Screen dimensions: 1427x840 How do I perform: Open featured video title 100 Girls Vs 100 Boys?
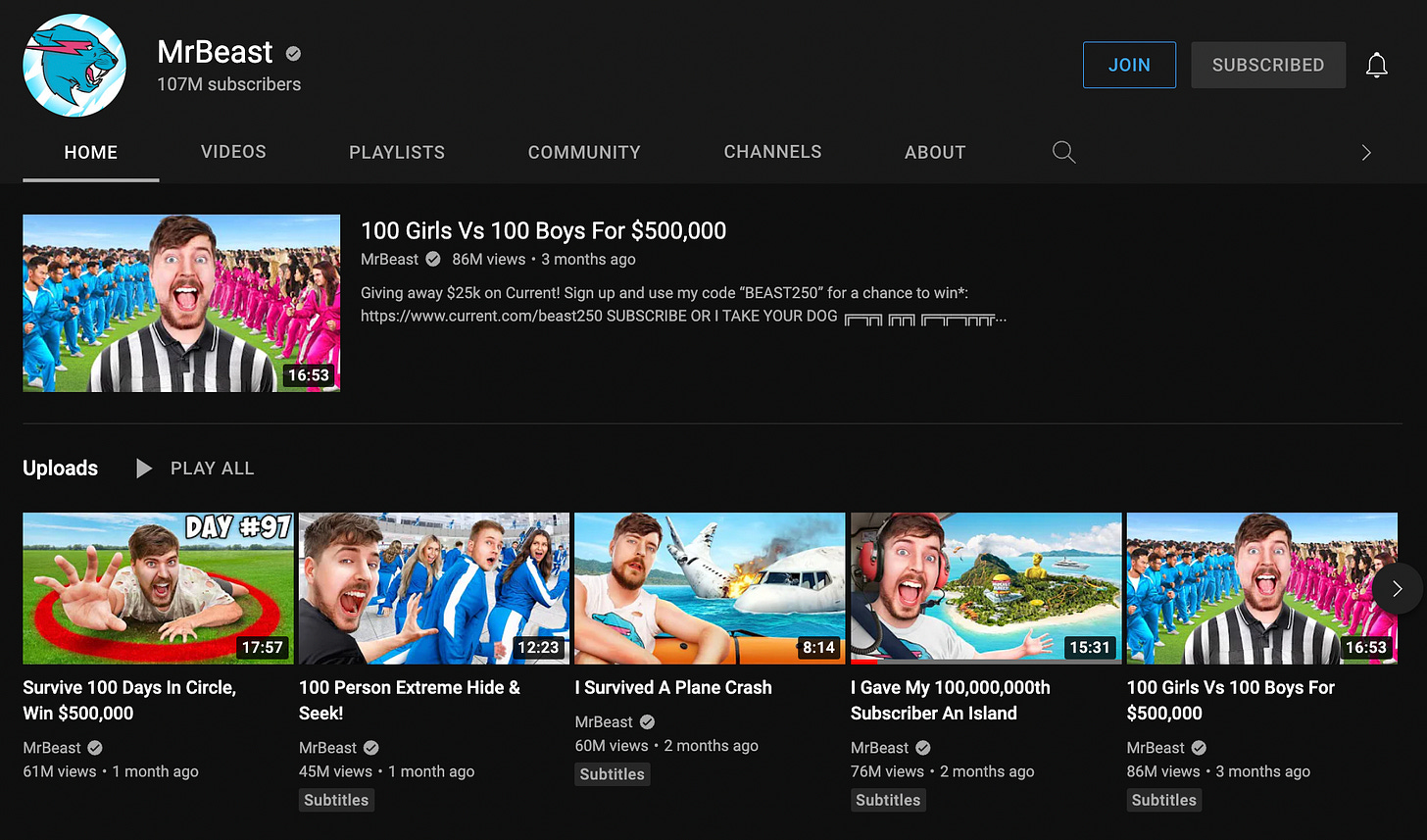click(544, 231)
